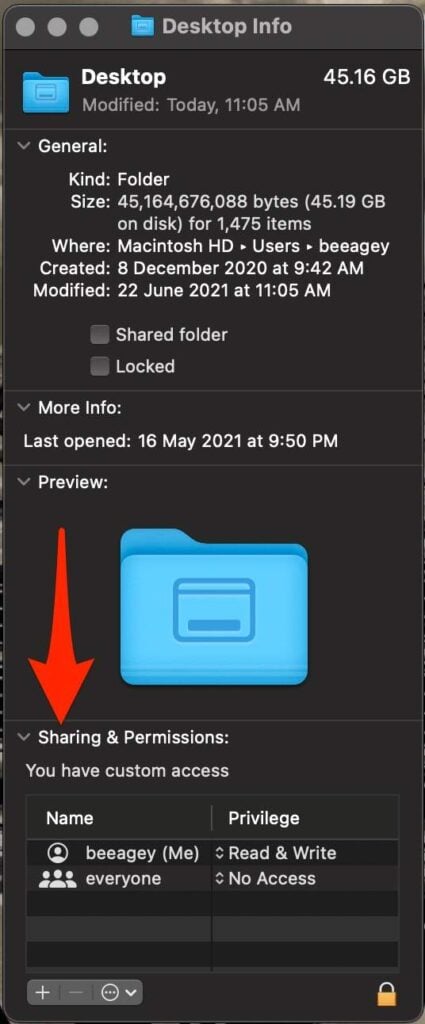The width and height of the screenshot is (425, 1024).
Task: Click the Name column header
Action: [69, 818]
